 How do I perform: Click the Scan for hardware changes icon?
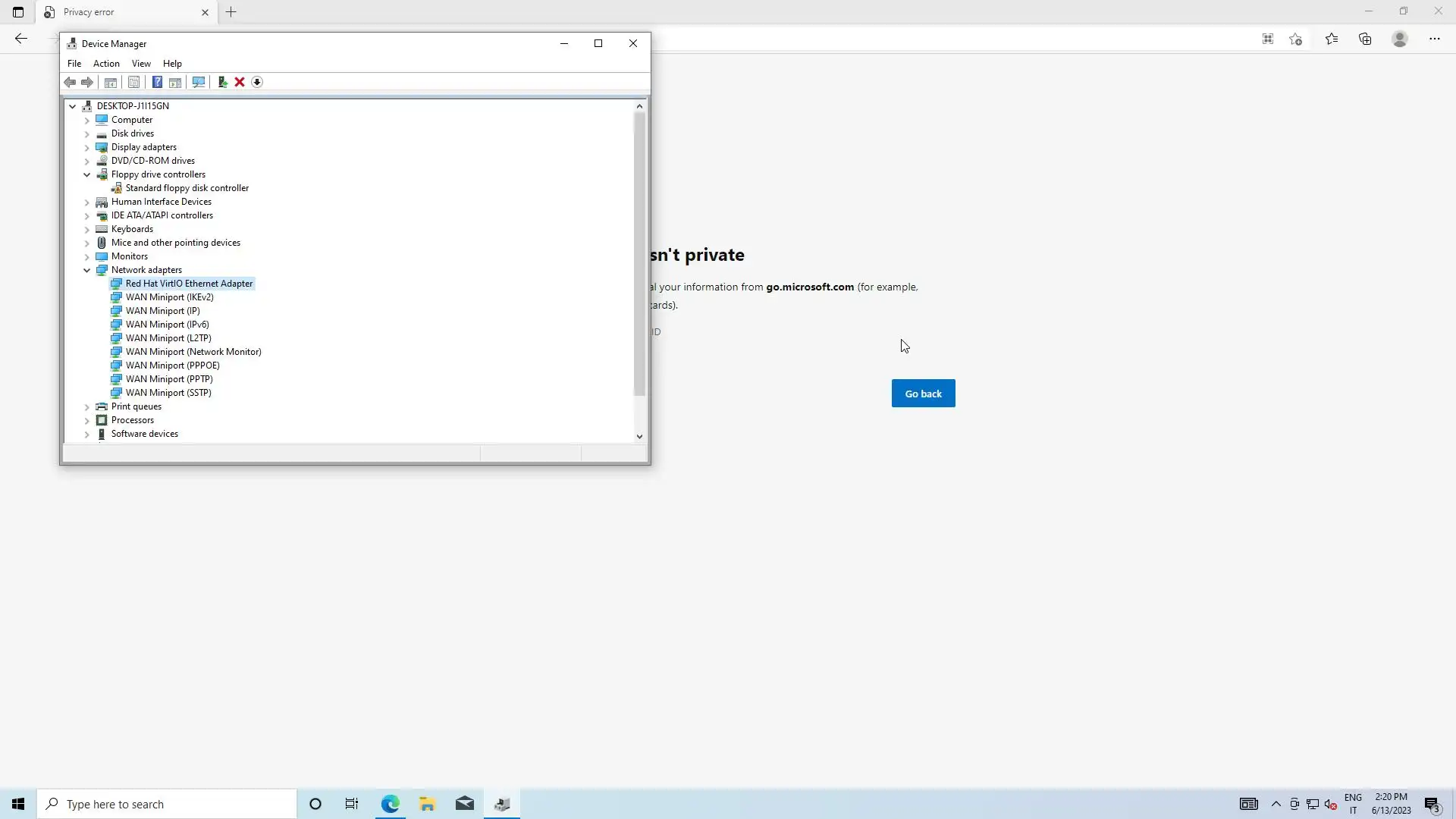tap(199, 82)
